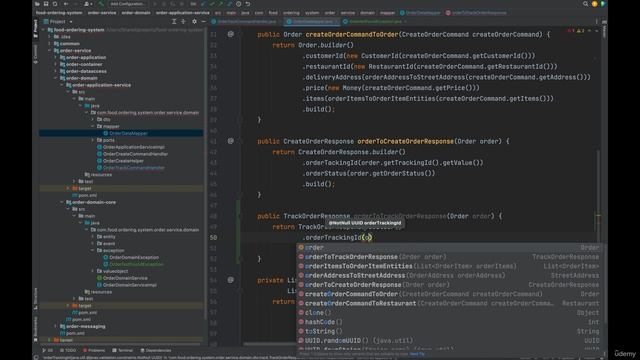
Task: Choose UUID.randomUUID() completion suggestion
Action: coord(450,340)
